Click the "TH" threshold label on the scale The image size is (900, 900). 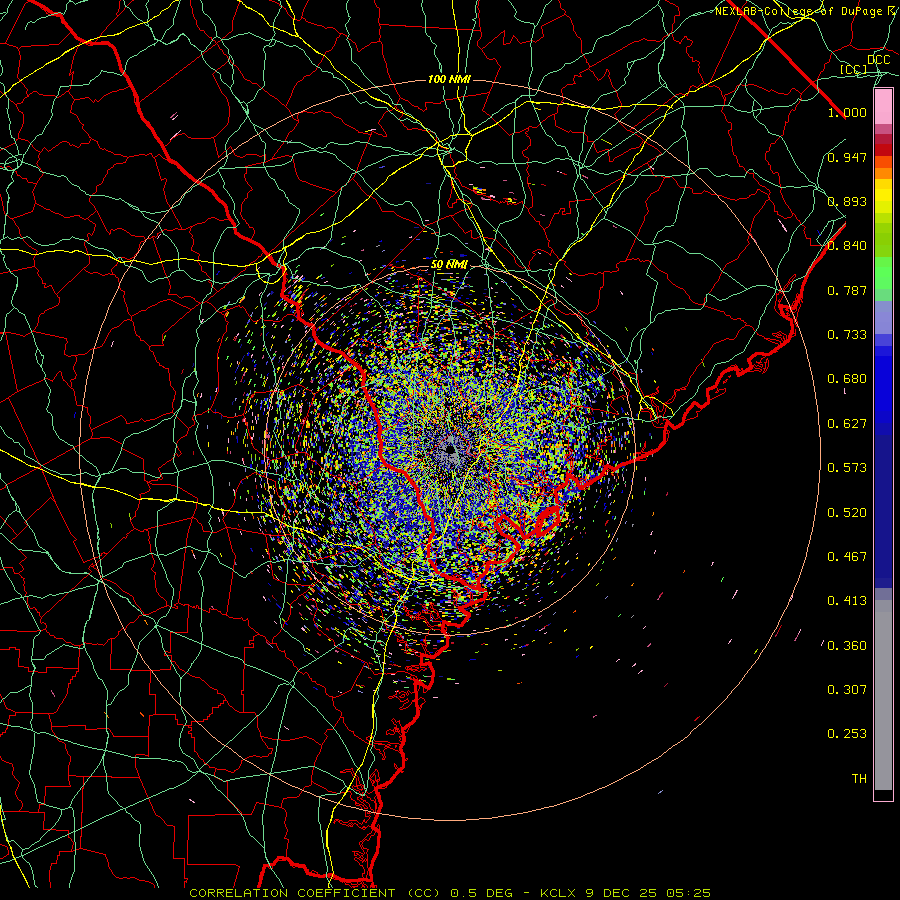859,779
